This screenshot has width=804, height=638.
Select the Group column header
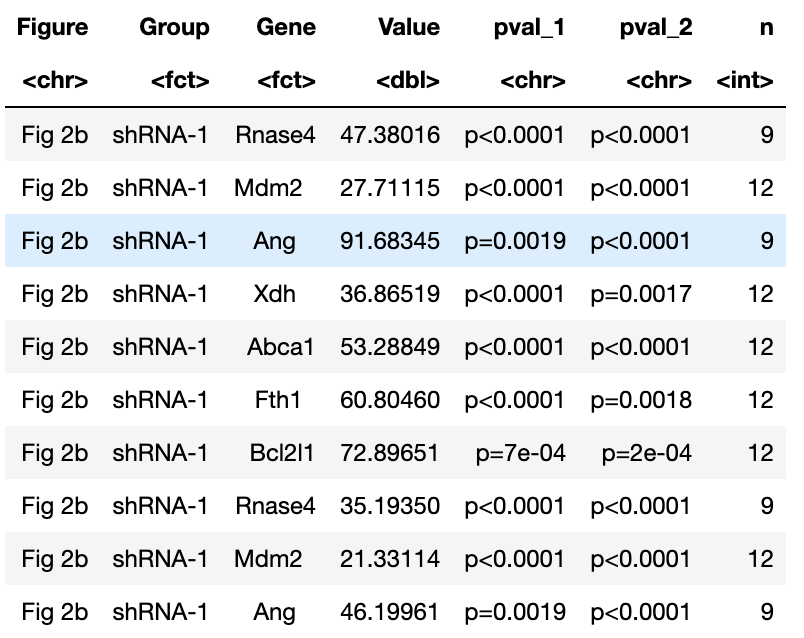tap(174, 27)
